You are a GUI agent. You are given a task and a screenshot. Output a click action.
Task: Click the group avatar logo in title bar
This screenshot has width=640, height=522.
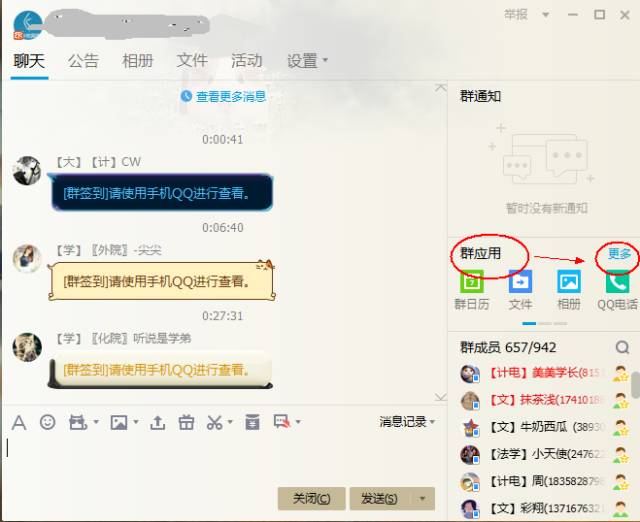28,25
